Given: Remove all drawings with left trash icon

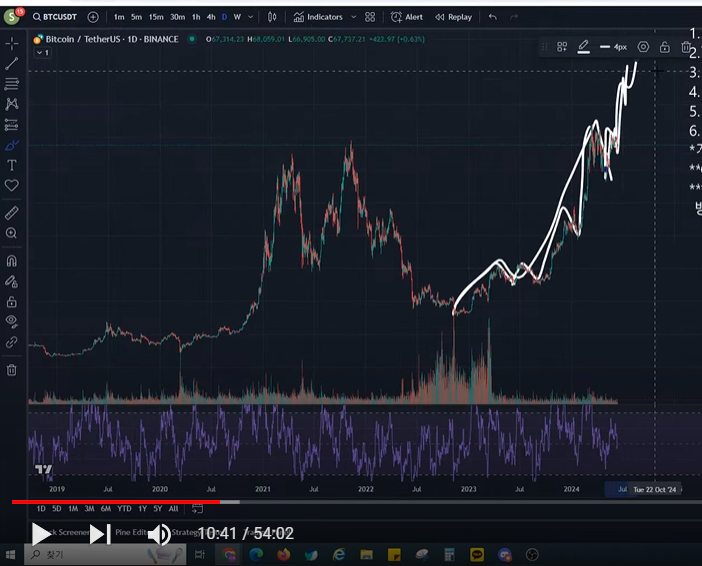Looking at the screenshot, I should [12, 370].
